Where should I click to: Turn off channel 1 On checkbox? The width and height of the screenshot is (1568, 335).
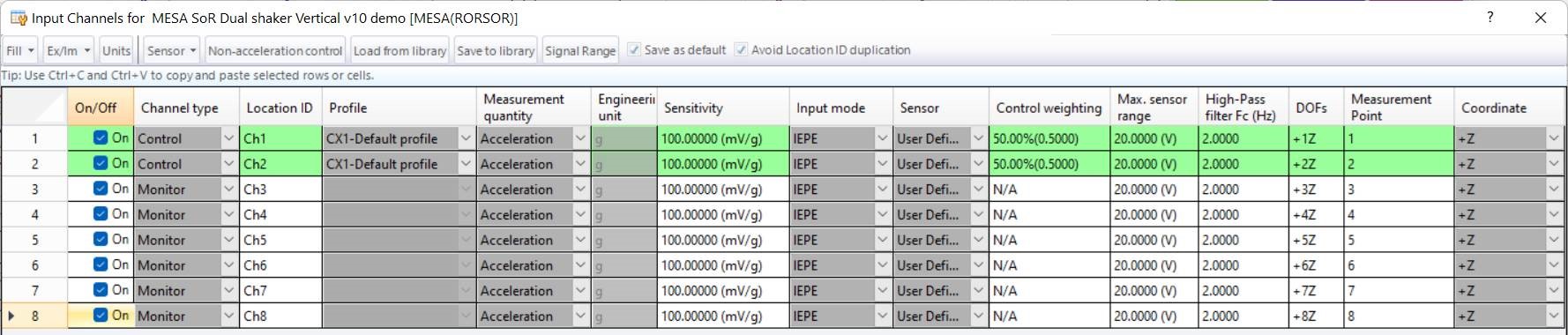(x=101, y=138)
